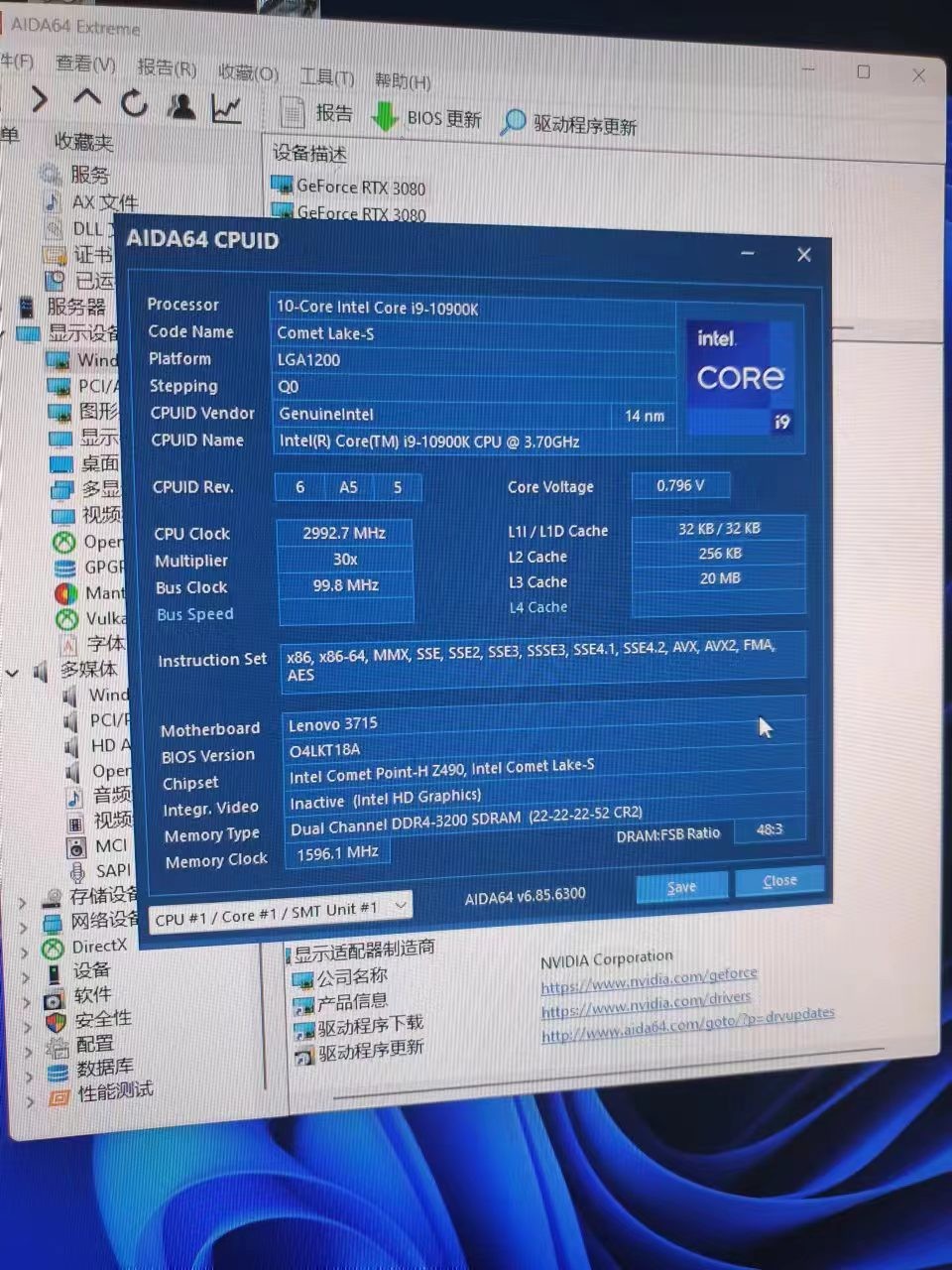The height and width of the screenshot is (1270, 952).
Task: Switch to the 收藏夹 tab
Action: pyautogui.click(x=83, y=142)
